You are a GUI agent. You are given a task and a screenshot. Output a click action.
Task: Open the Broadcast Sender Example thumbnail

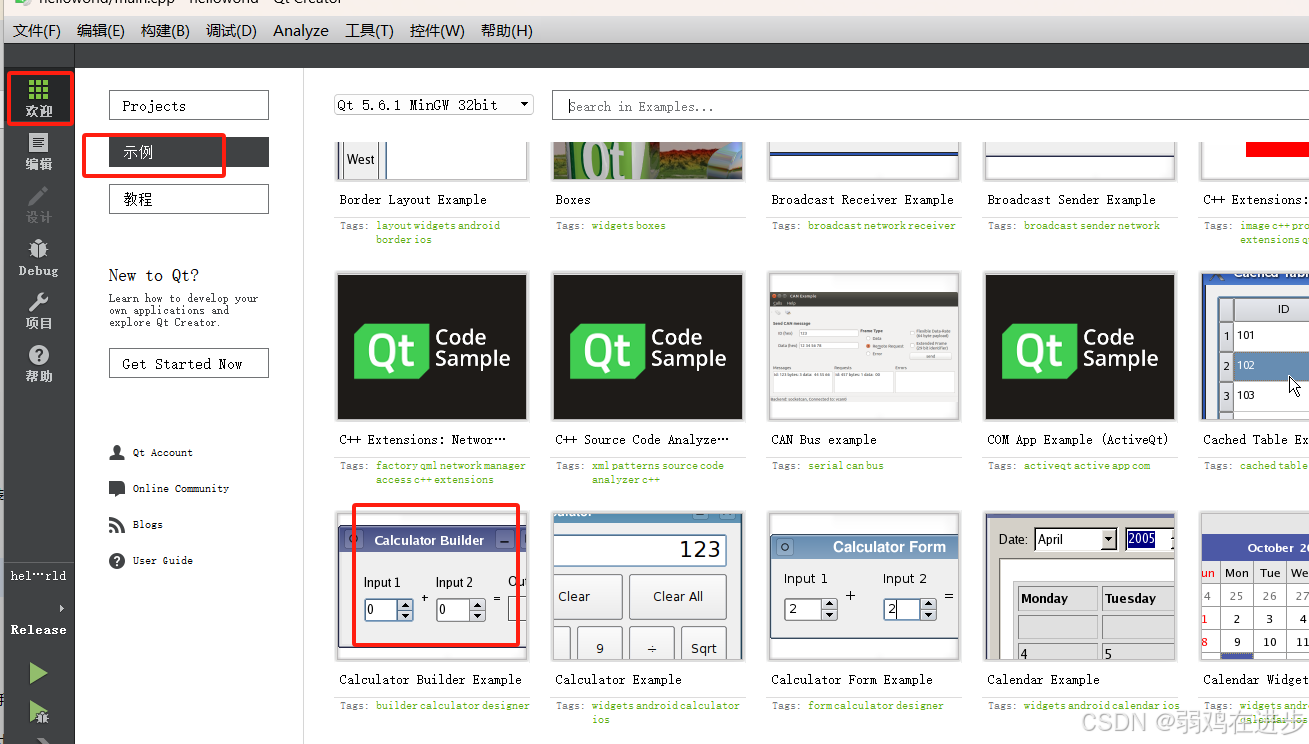point(1080,161)
